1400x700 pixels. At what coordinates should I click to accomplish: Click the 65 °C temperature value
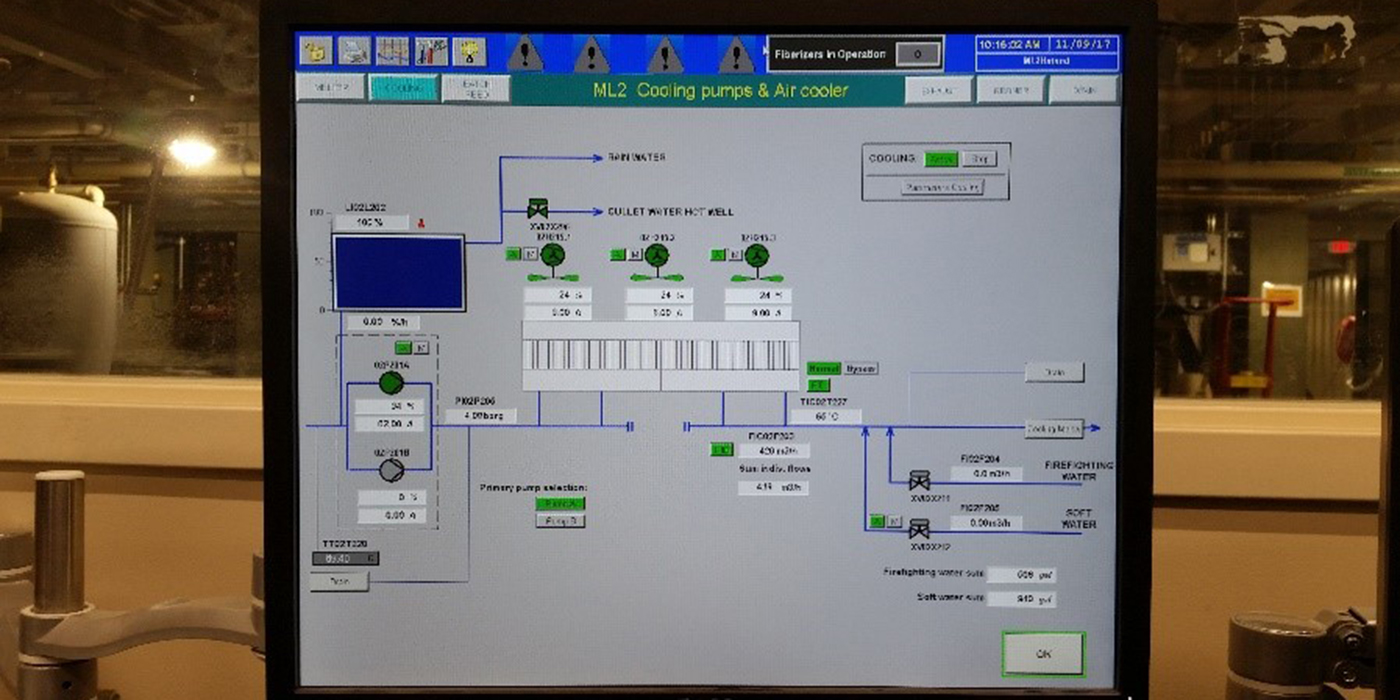(825, 416)
